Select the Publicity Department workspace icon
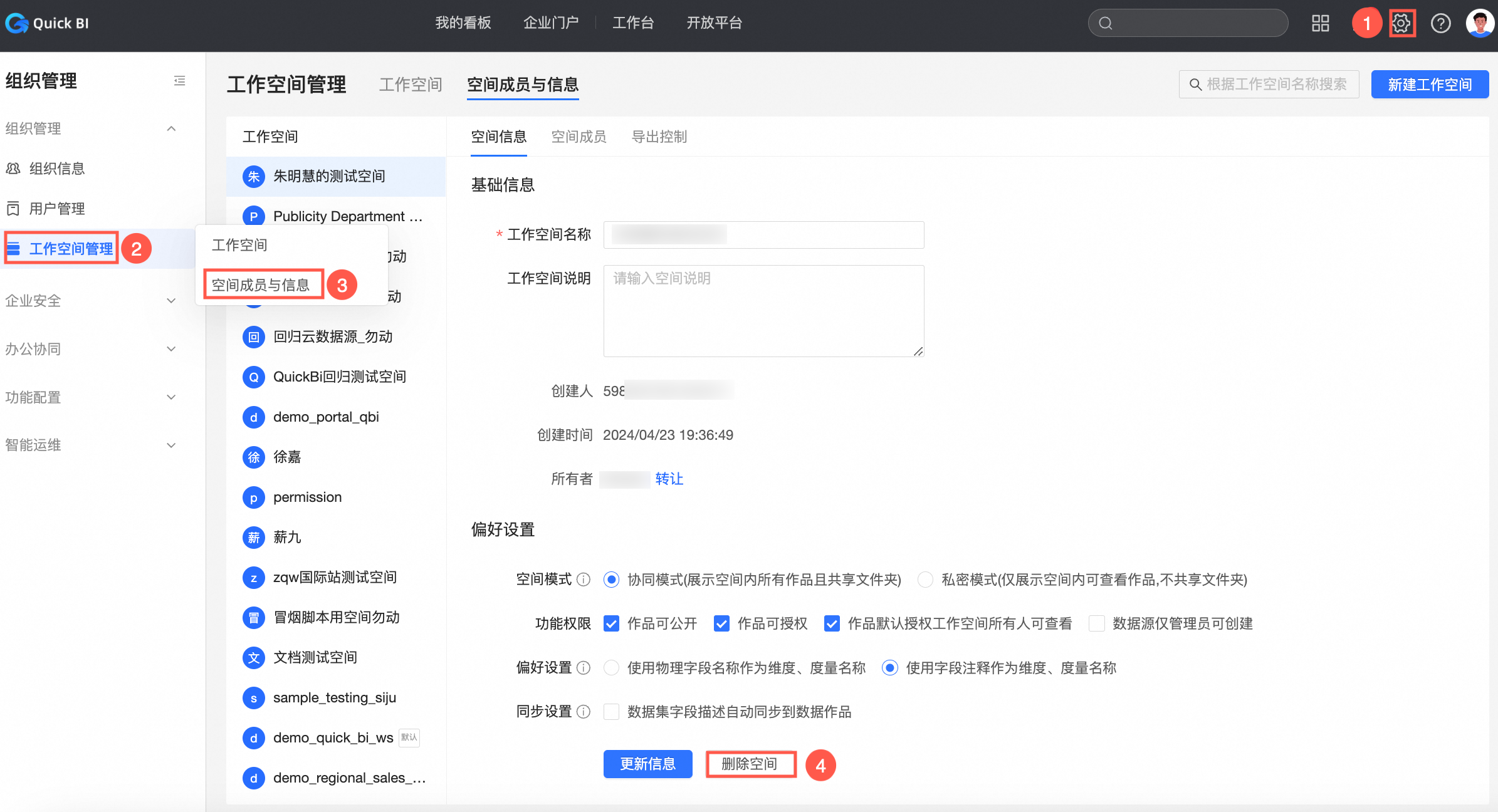The height and width of the screenshot is (812, 1498). (x=253, y=217)
